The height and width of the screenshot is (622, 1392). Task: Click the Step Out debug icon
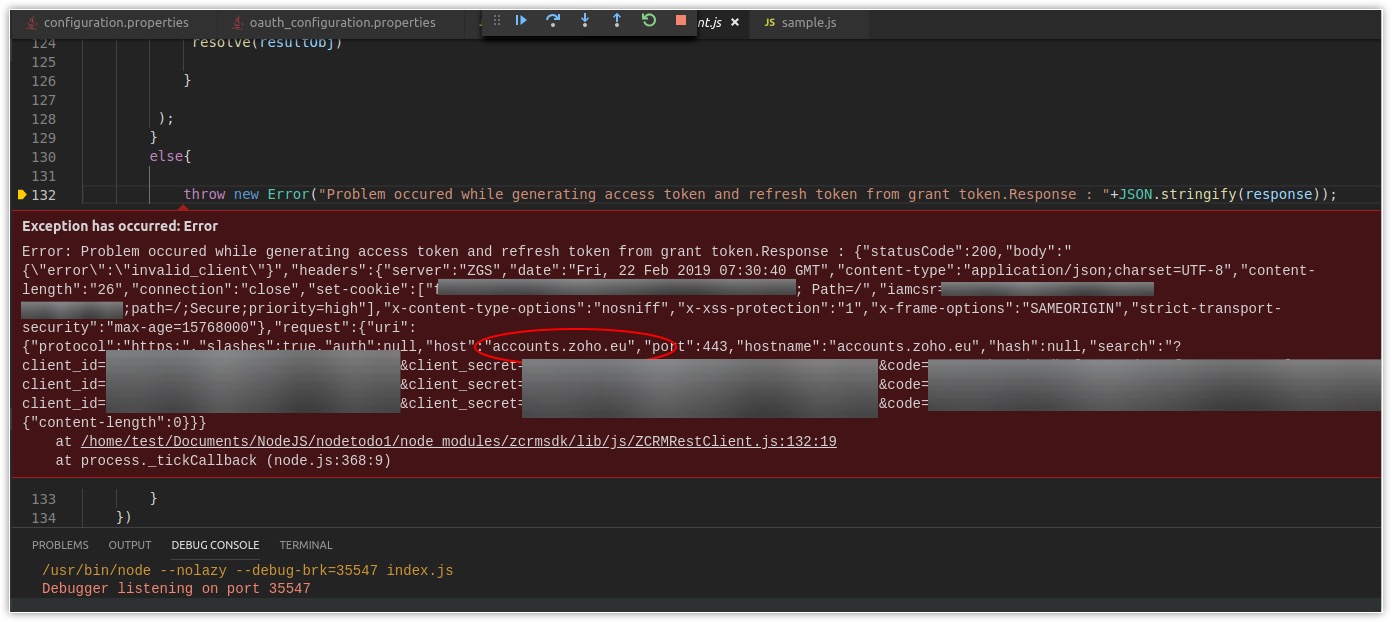tap(617, 20)
